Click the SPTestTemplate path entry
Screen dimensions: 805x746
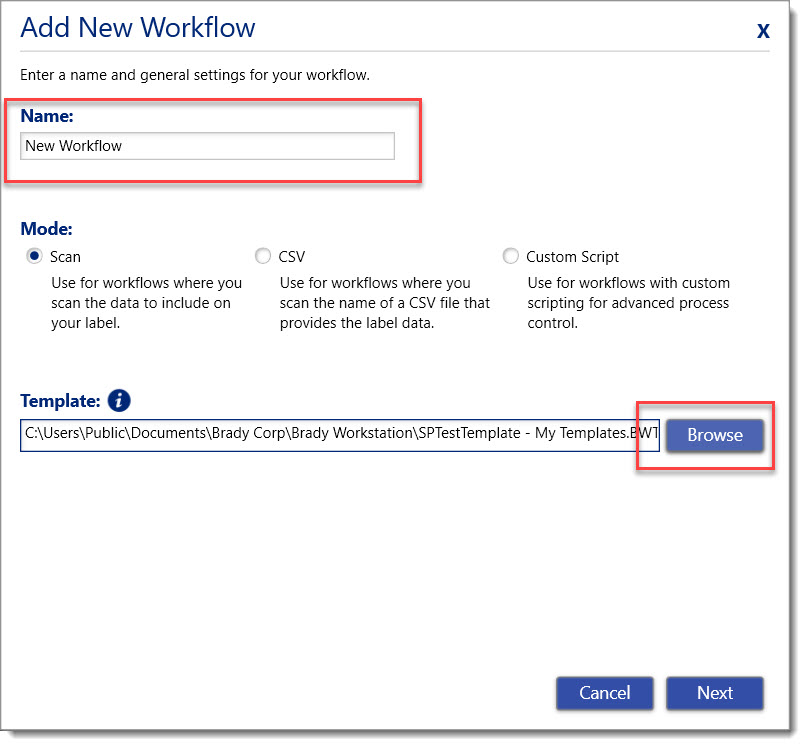point(340,434)
